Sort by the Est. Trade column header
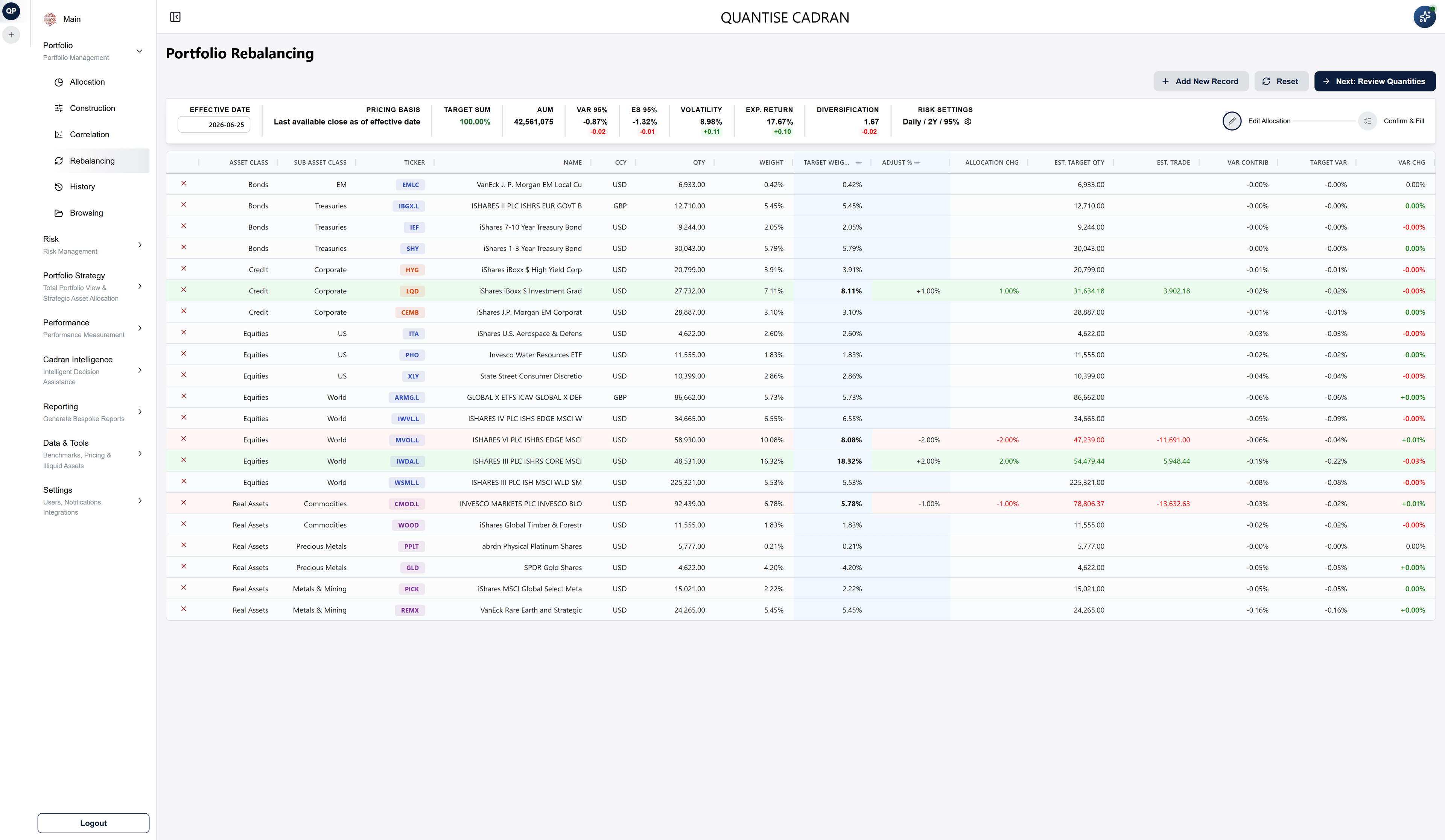 point(1173,163)
